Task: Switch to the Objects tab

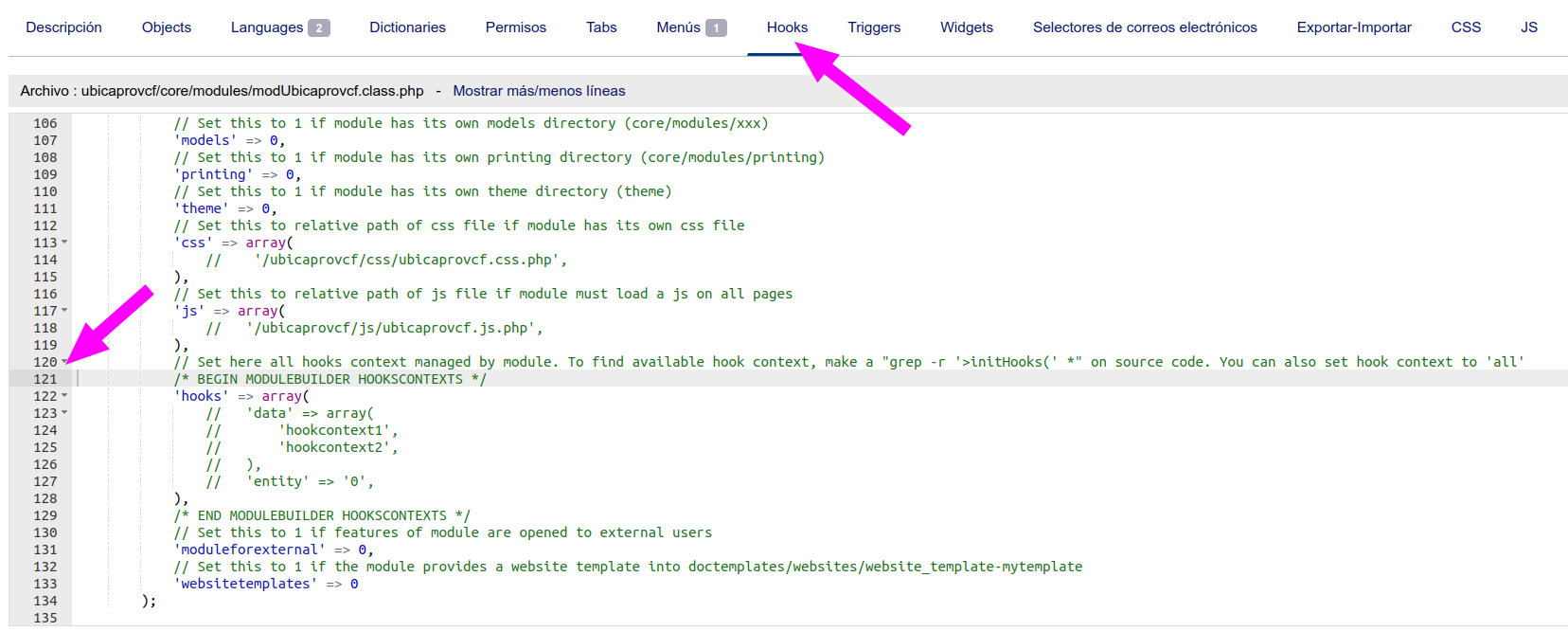Action: [167, 27]
